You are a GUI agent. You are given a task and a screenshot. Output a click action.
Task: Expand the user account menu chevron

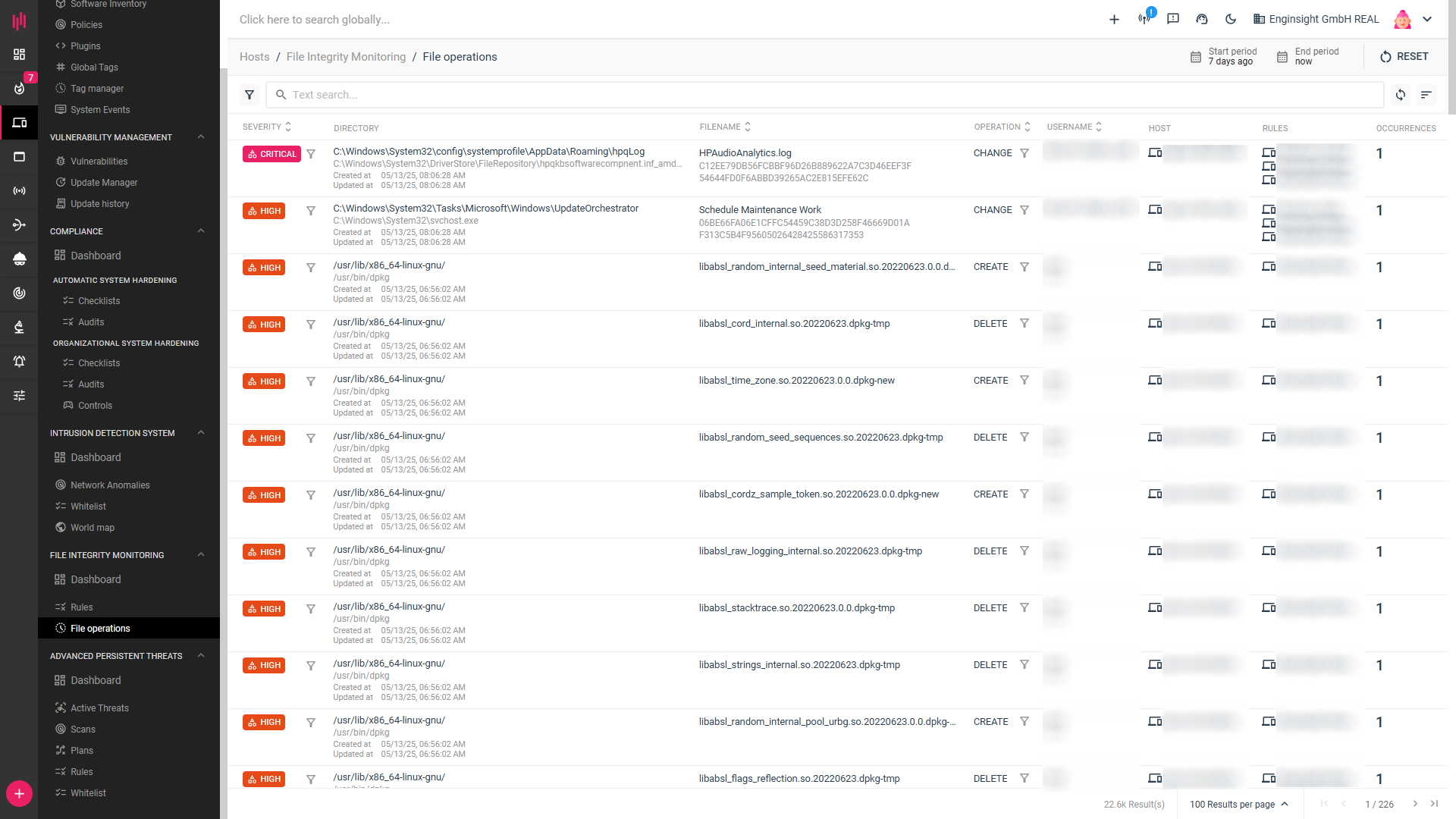pos(1427,19)
